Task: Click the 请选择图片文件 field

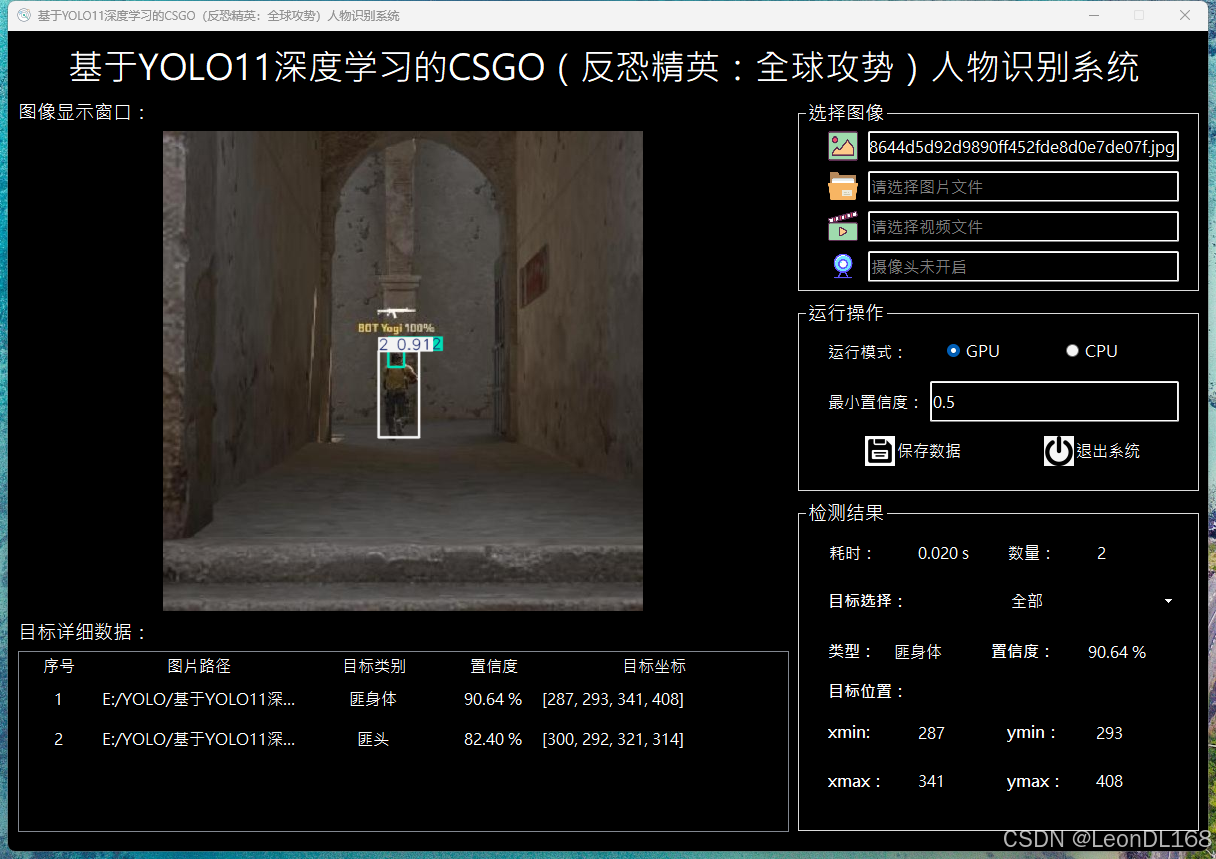Action: coord(1023,187)
